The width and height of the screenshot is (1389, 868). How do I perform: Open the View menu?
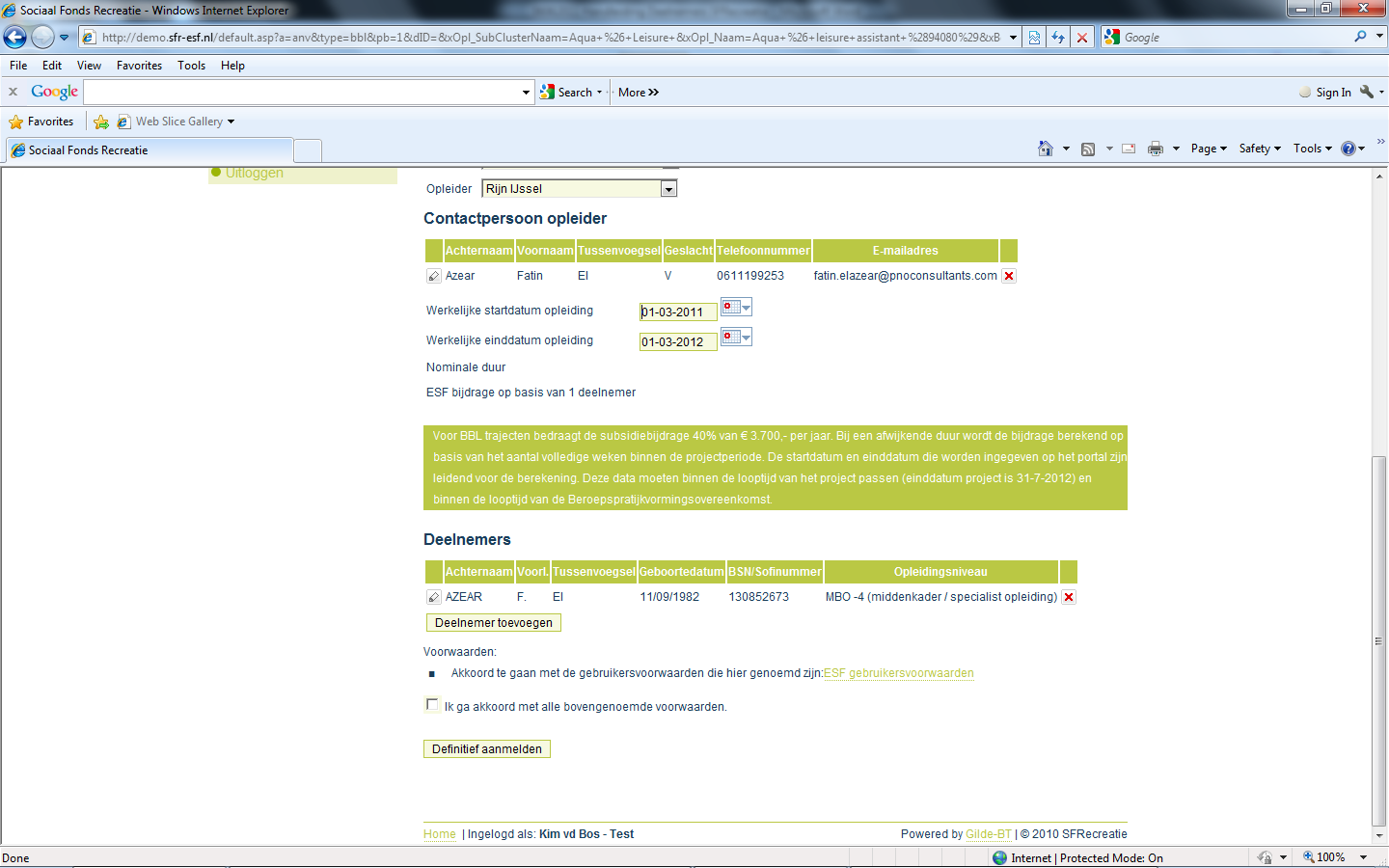(89, 66)
